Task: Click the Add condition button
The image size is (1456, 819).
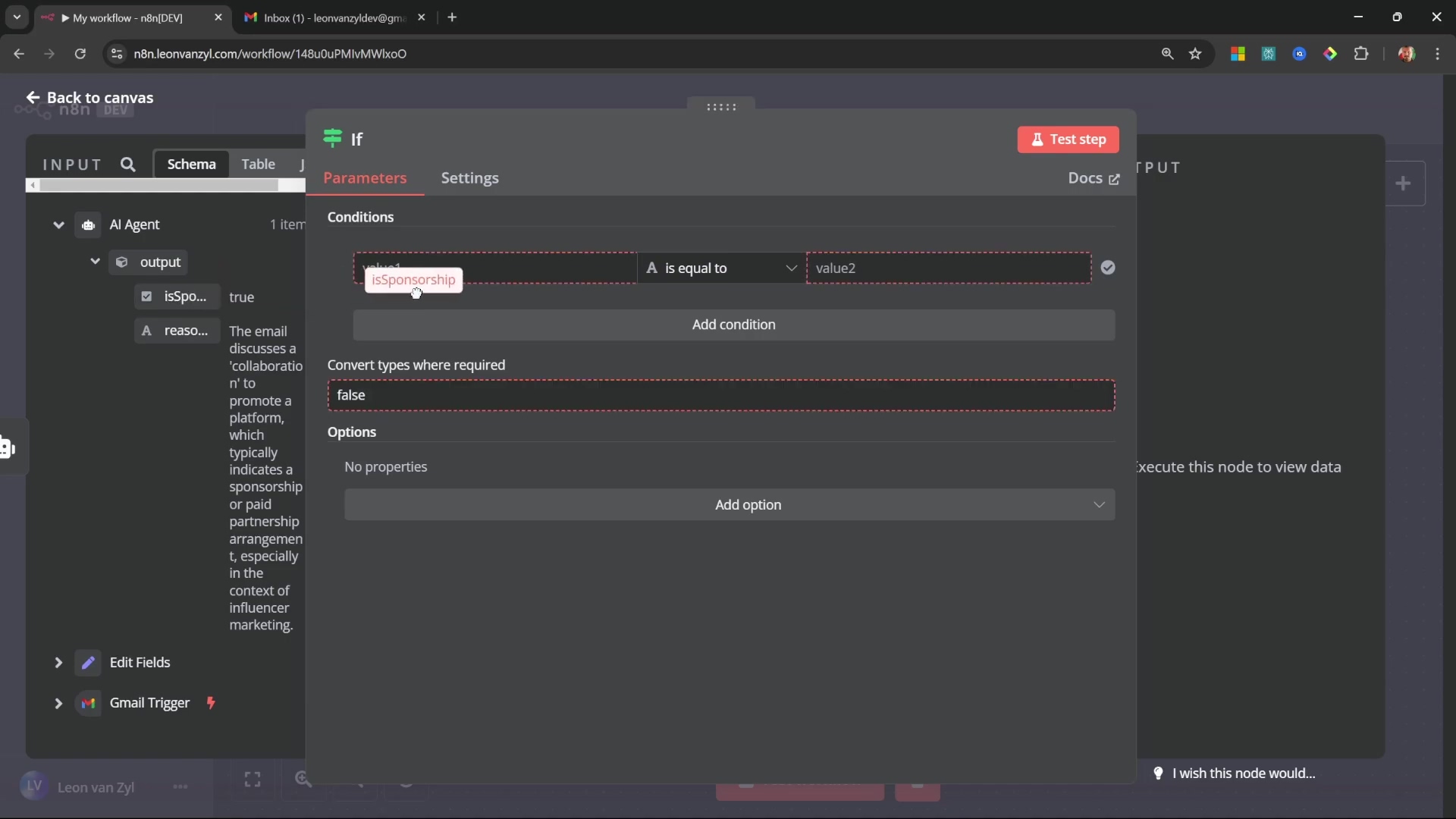Action: (x=733, y=325)
